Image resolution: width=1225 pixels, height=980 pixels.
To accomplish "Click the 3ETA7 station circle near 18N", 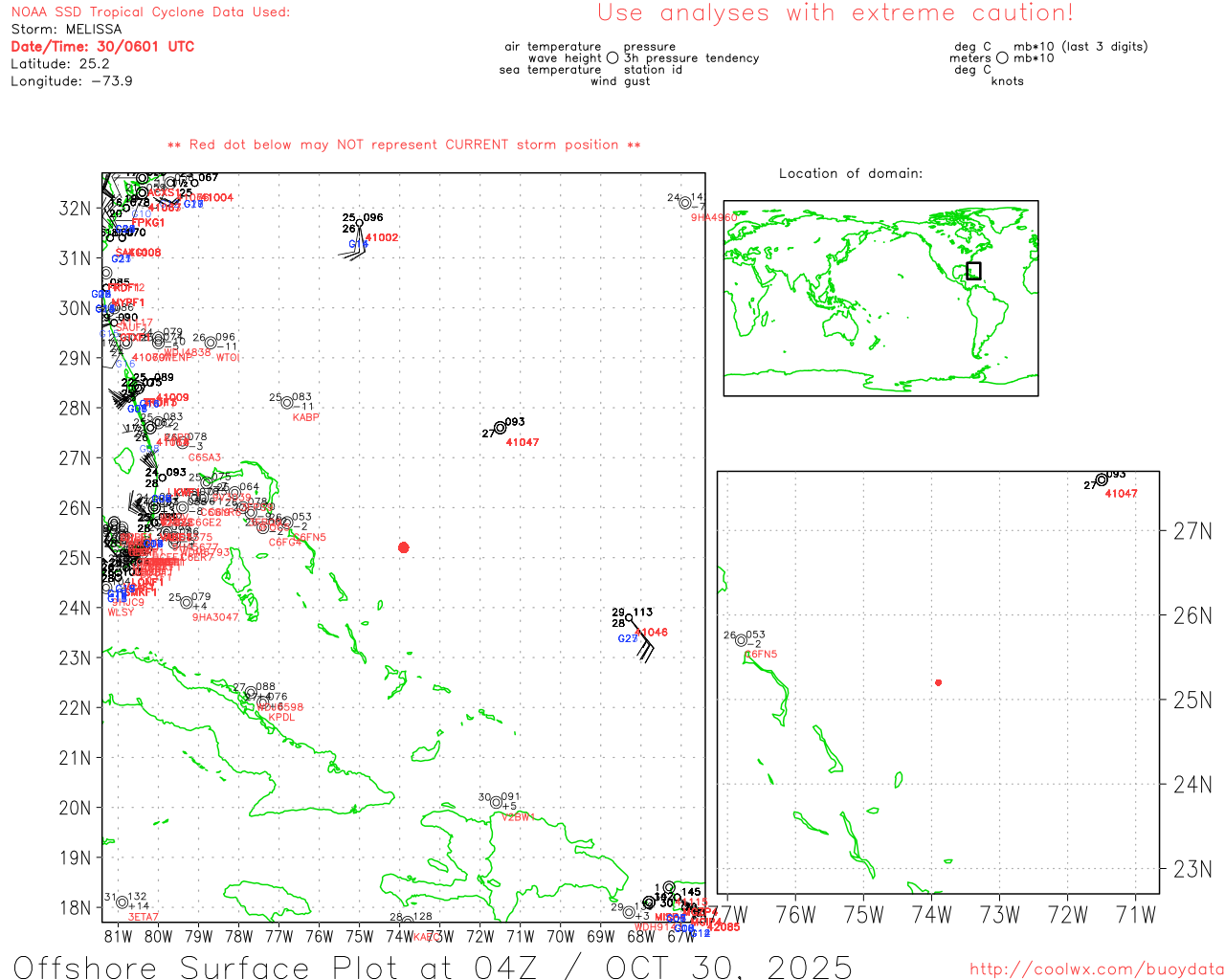I will tap(122, 902).
